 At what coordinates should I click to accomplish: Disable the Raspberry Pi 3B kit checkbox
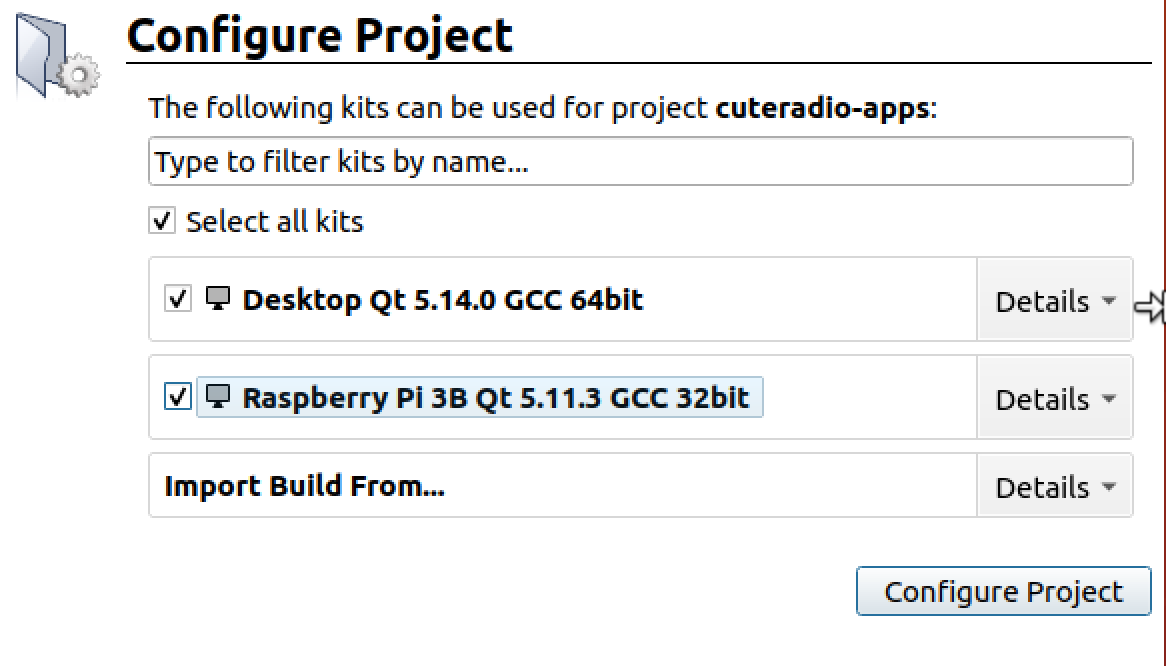[178, 397]
